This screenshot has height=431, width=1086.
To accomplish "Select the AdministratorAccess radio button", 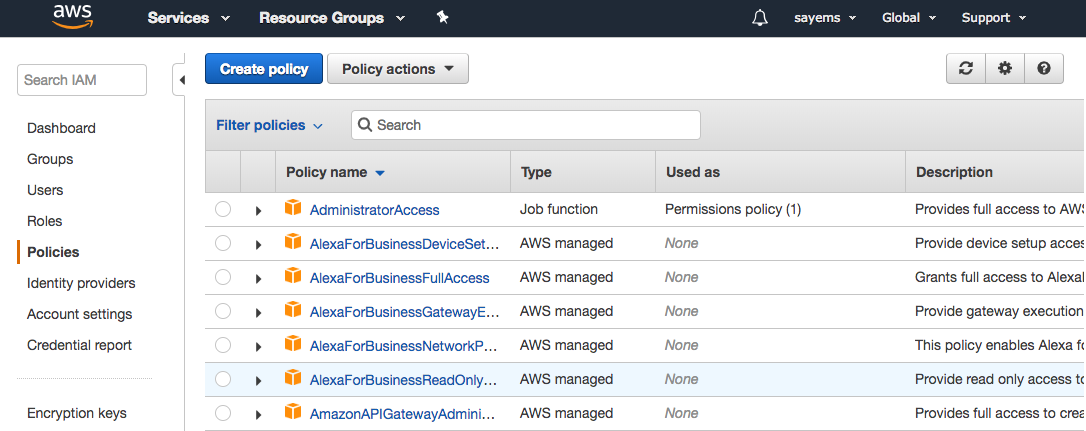I will tap(223, 209).
